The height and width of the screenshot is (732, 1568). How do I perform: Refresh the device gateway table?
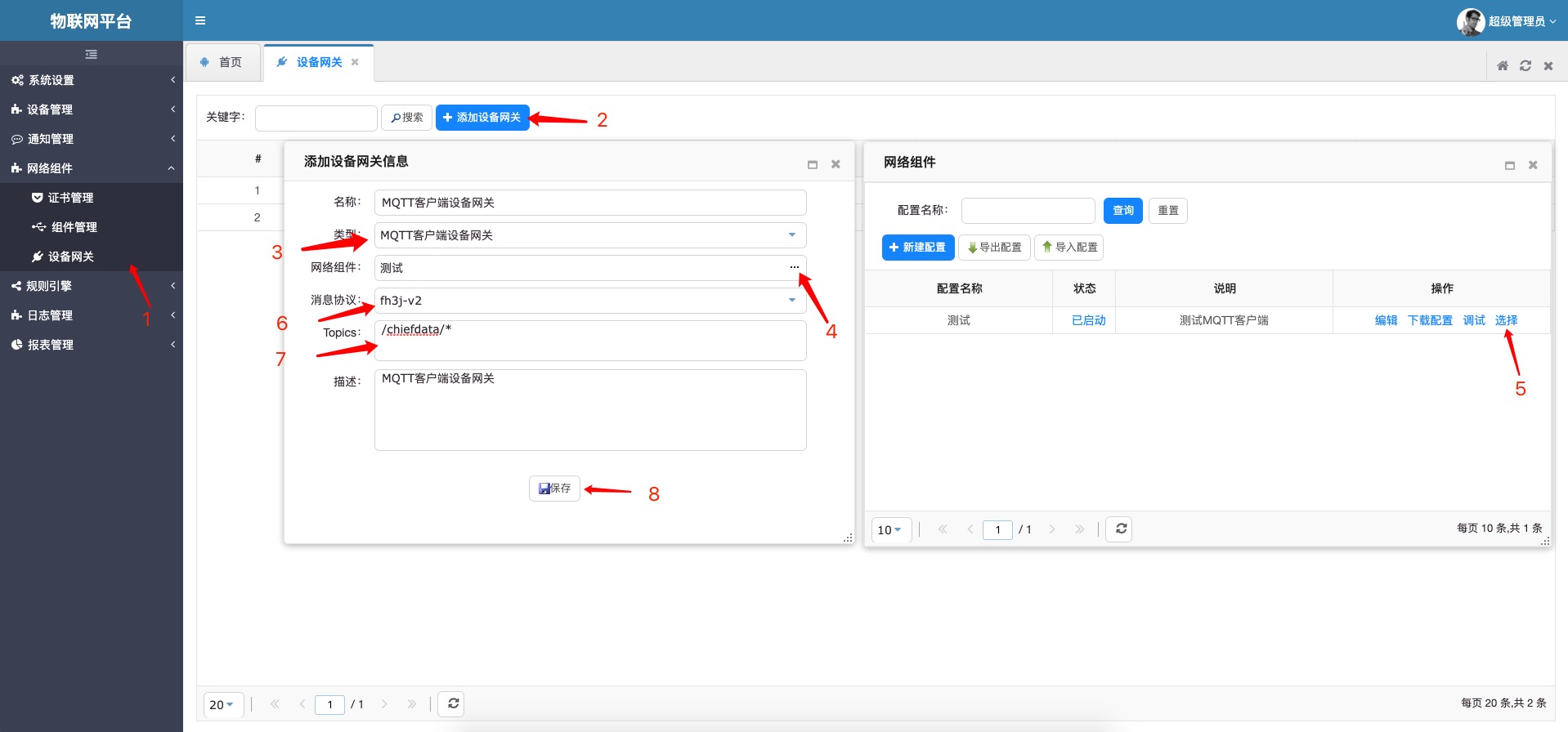click(453, 703)
